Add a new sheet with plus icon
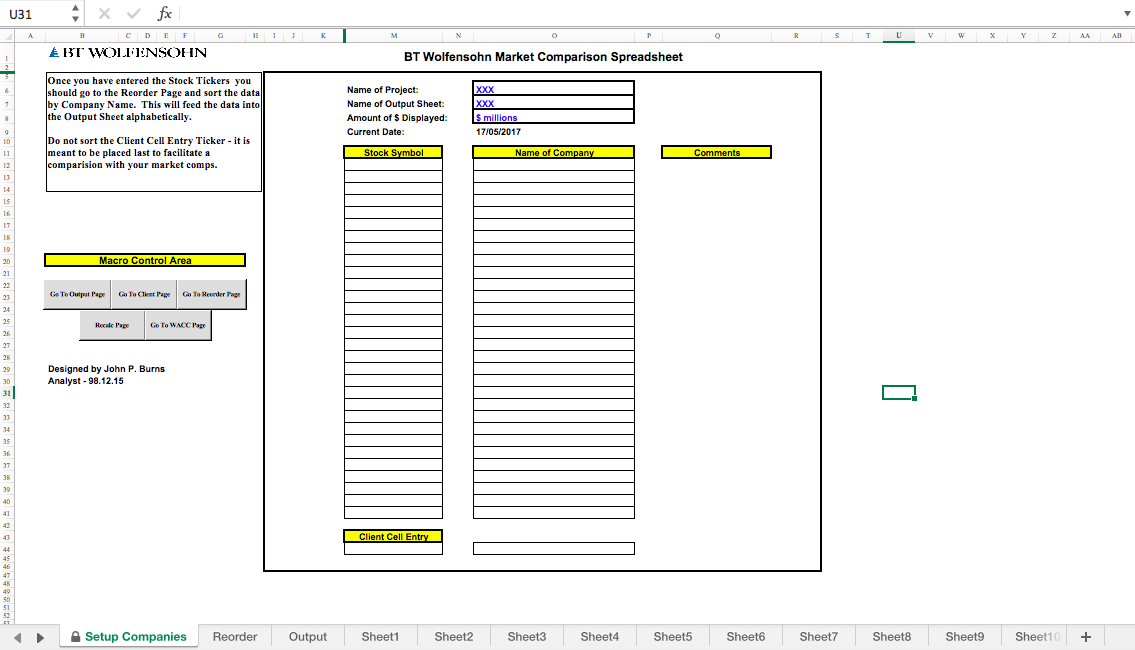This screenshot has height=650, width=1135. coord(1086,637)
